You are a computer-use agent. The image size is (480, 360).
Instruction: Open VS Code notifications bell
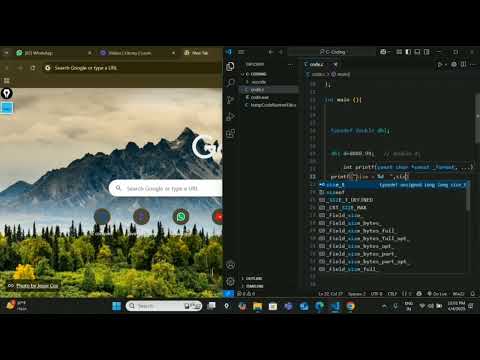(x=473, y=294)
